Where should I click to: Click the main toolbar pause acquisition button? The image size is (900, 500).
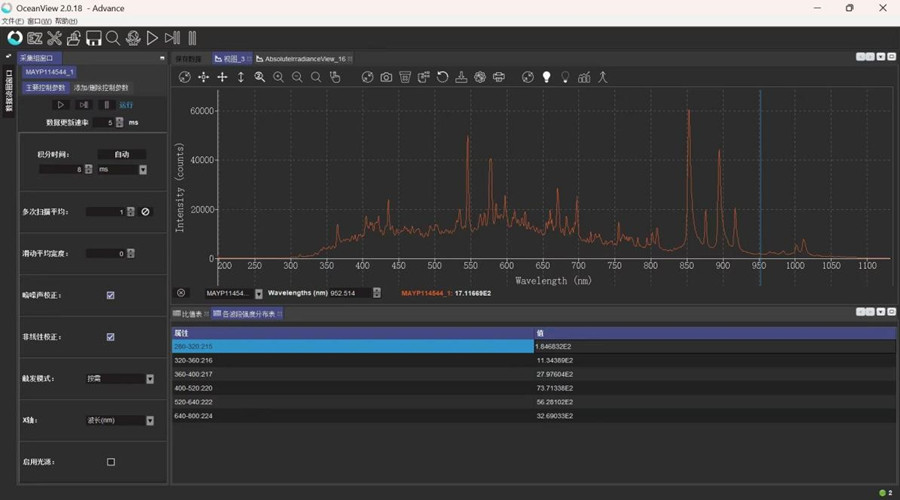tap(191, 38)
